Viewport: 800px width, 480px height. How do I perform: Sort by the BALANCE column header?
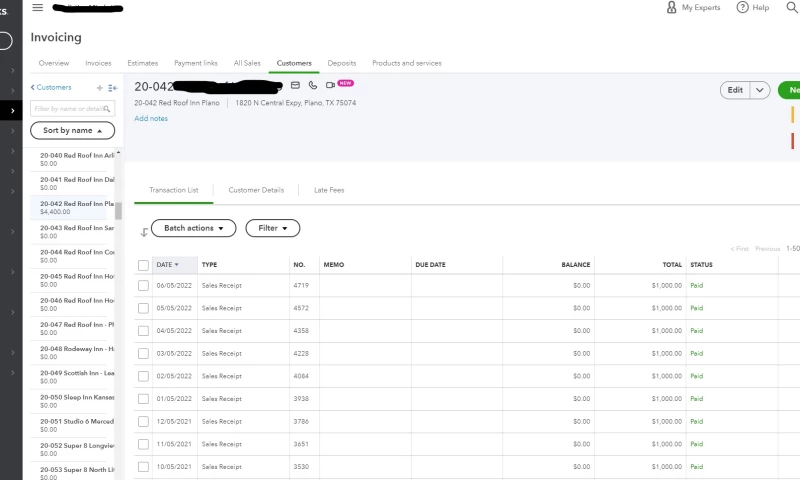pyautogui.click(x=576, y=265)
